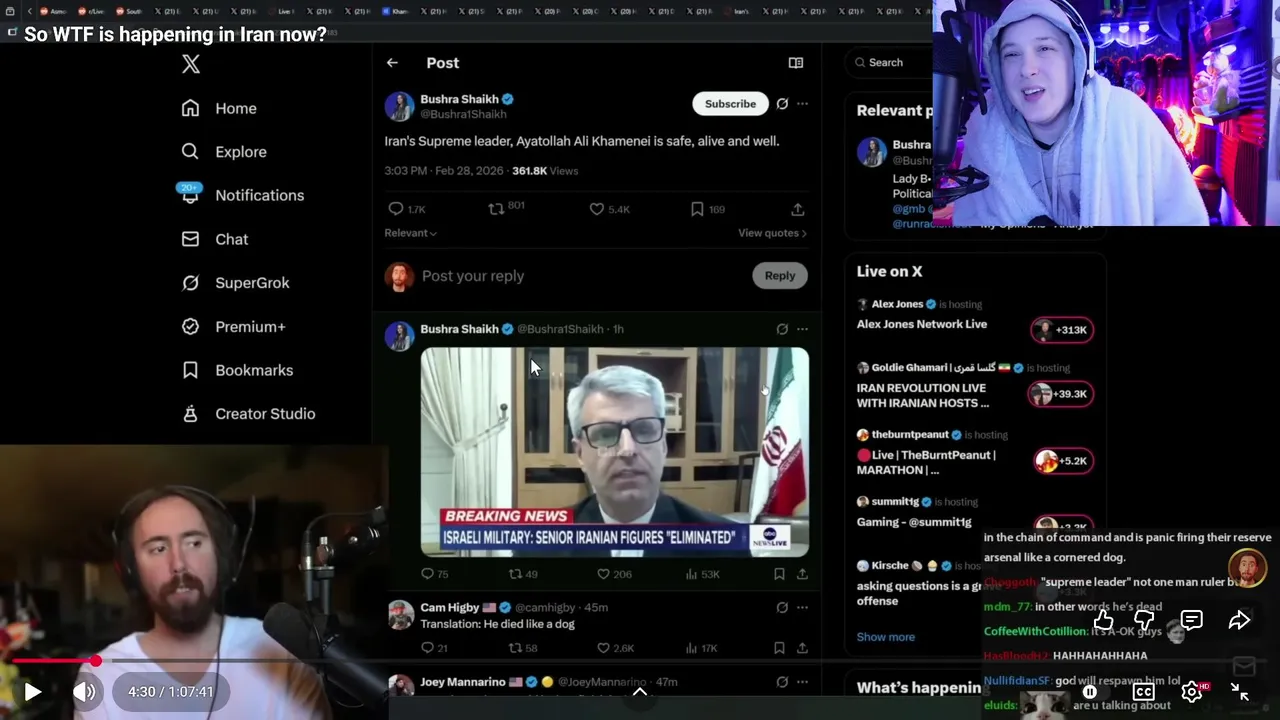Click timestamp 4:30 / 1:07:41
Screen dimensions: 1280x720
click(170, 691)
